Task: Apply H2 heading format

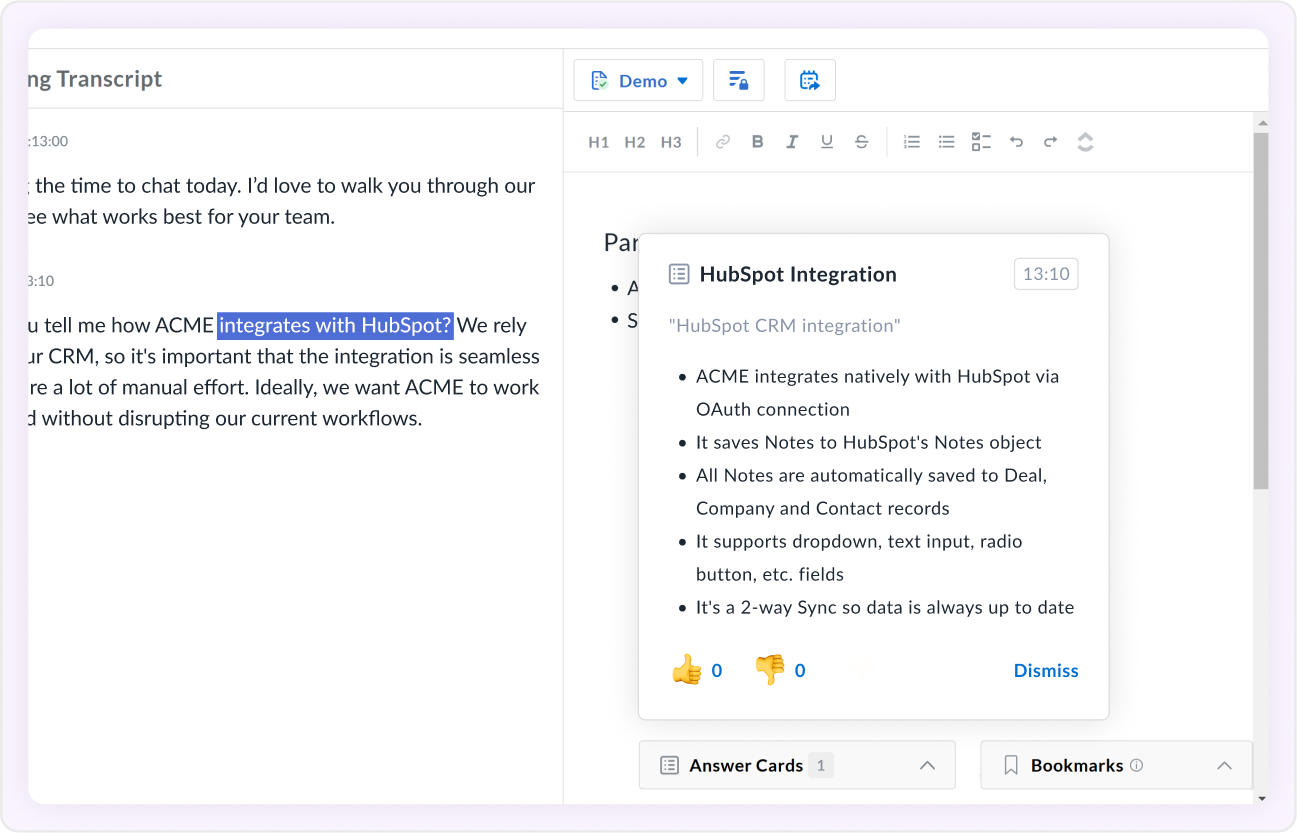Action: [x=635, y=142]
